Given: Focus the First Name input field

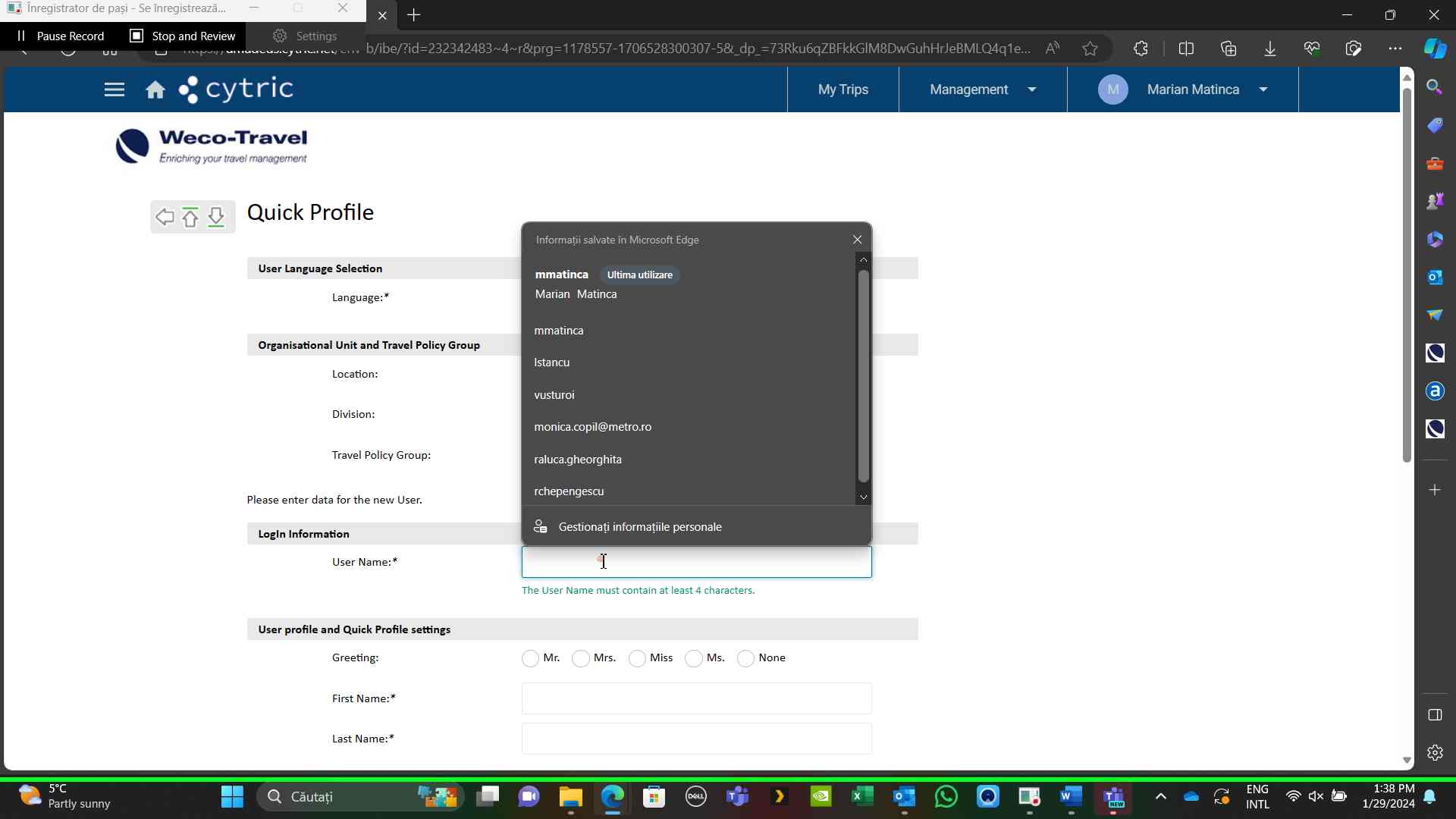Looking at the screenshot, I should pyautogui.click(x=696, y=698).
